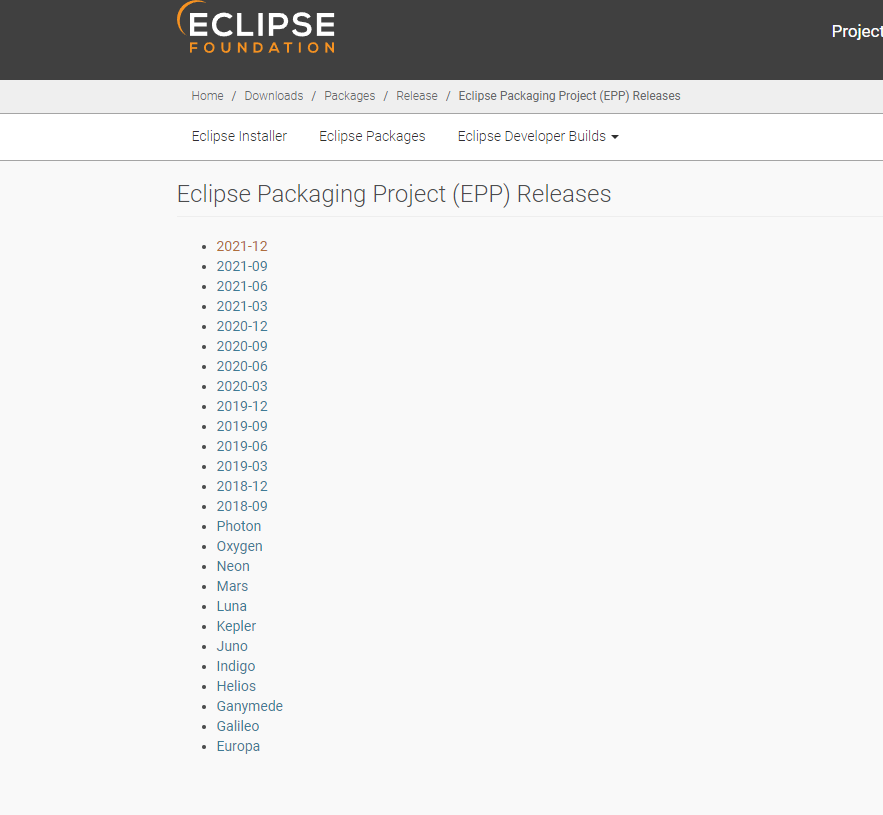
Task: View the 2020-06 release
Action: point(242,366)
